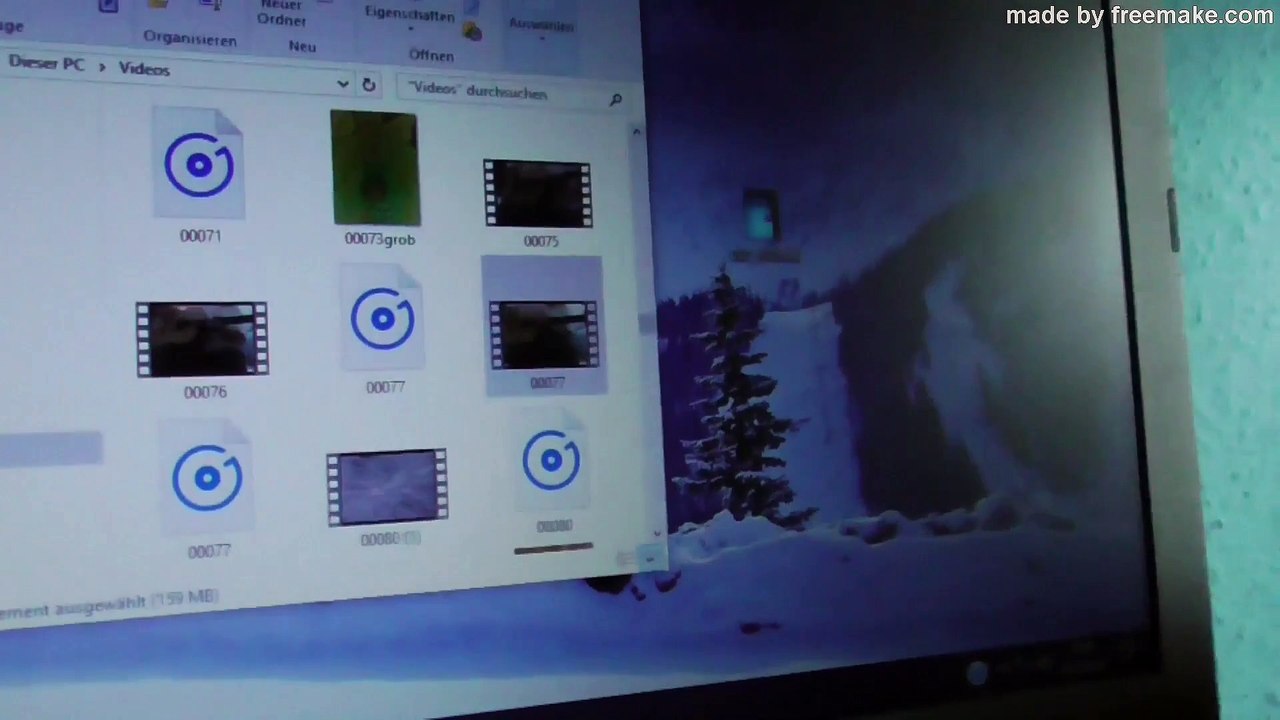1280x720 pixels.
Task: Open the address bar history dropdown
Action: (x=343, y=83)
